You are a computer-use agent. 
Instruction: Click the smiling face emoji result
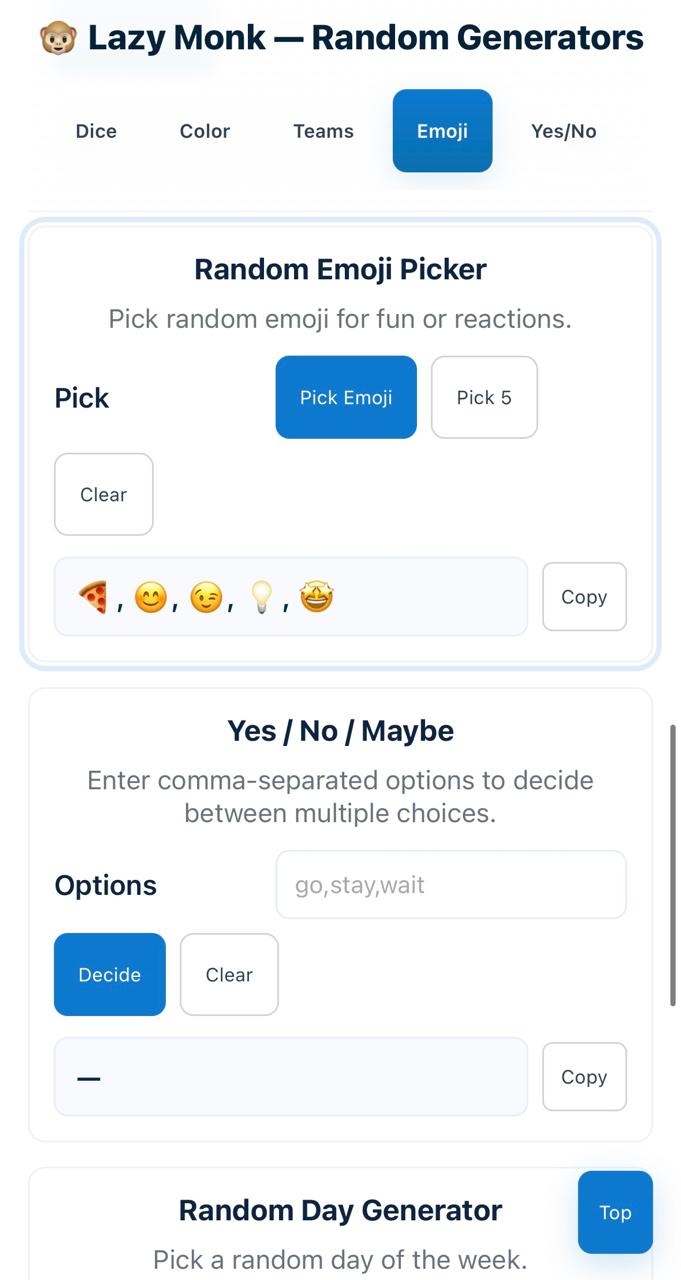[150, 598]
